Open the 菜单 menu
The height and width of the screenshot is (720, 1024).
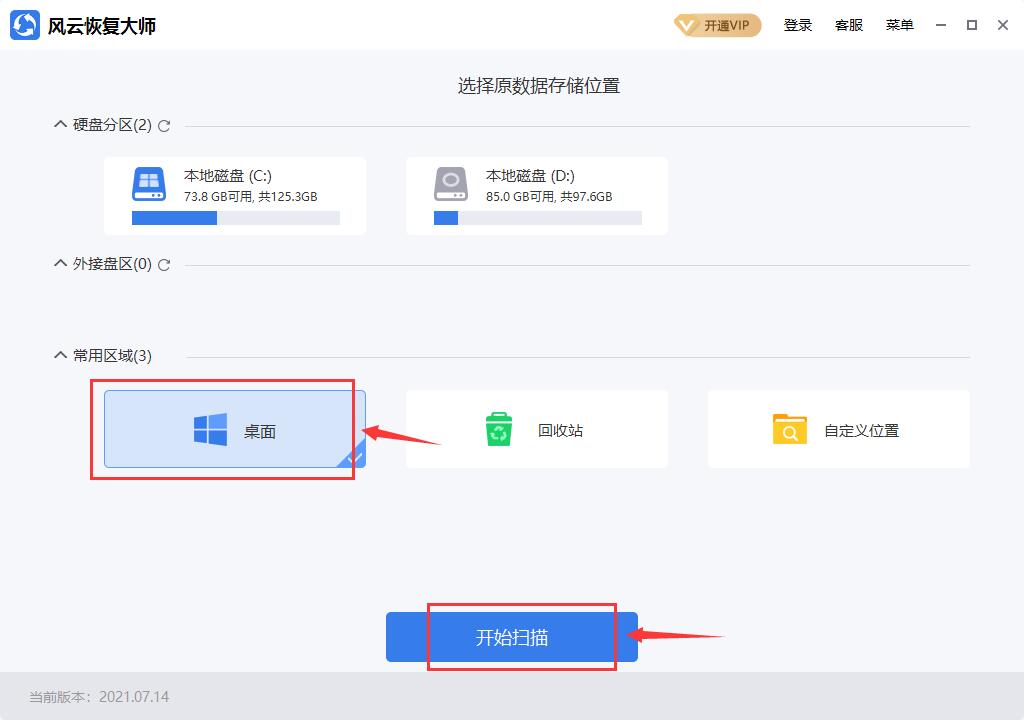[x=899, y=25]
